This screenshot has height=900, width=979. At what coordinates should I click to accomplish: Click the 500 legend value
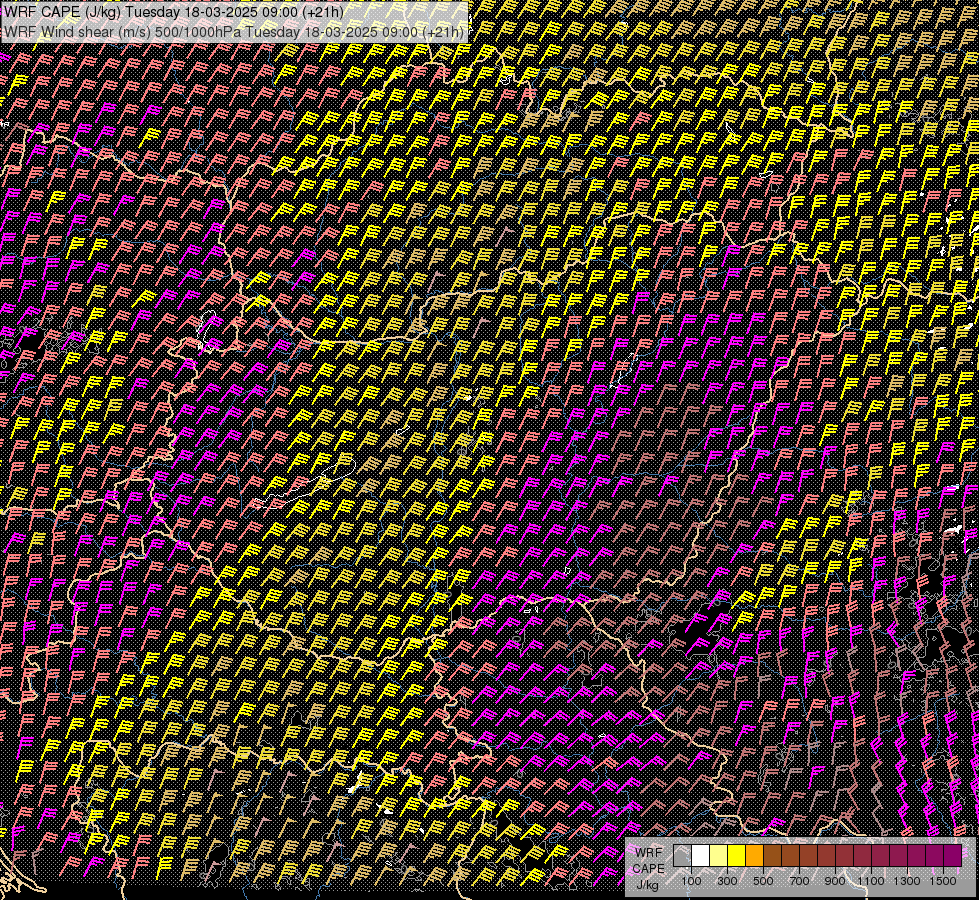763,881
